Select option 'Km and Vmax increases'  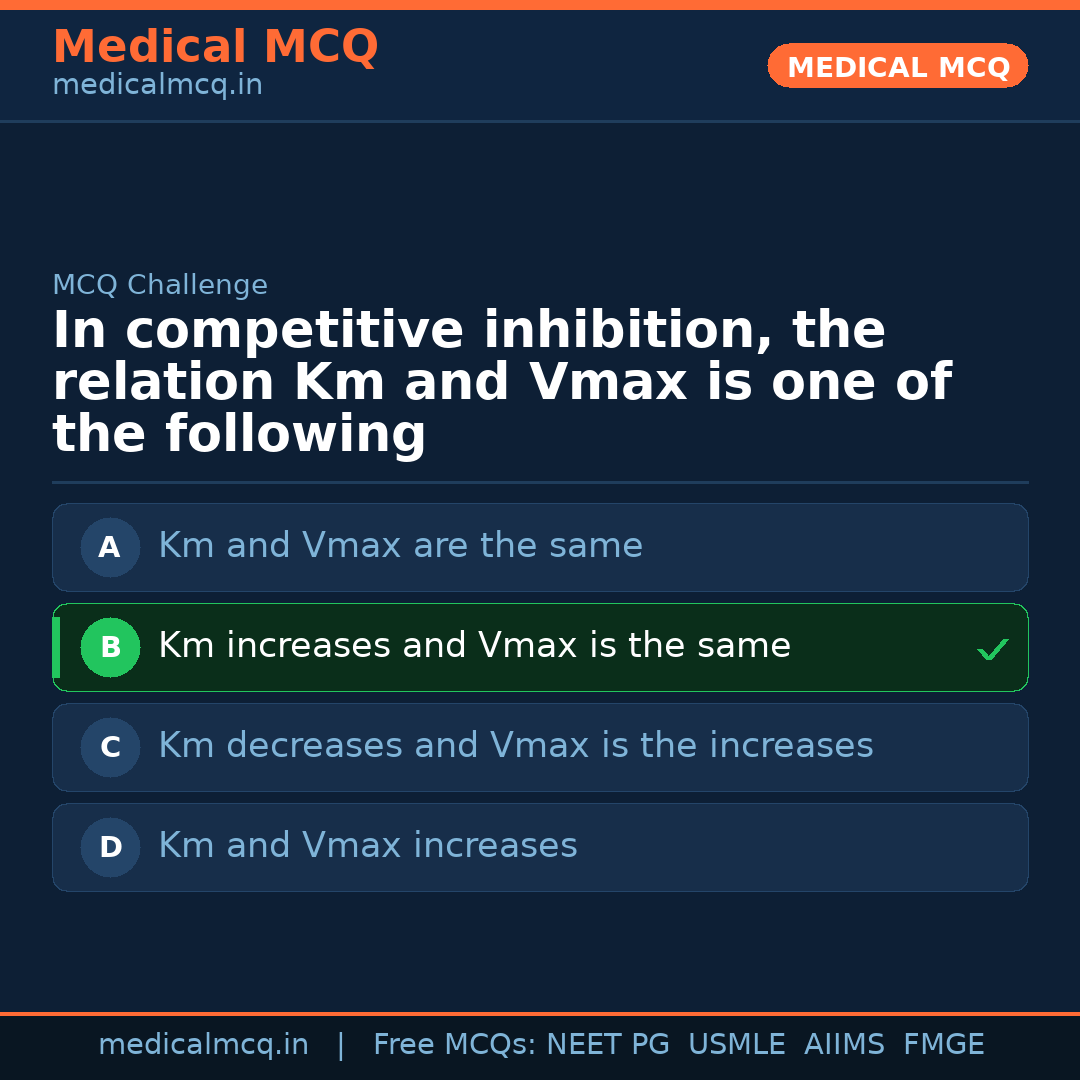tap(367, 846)
